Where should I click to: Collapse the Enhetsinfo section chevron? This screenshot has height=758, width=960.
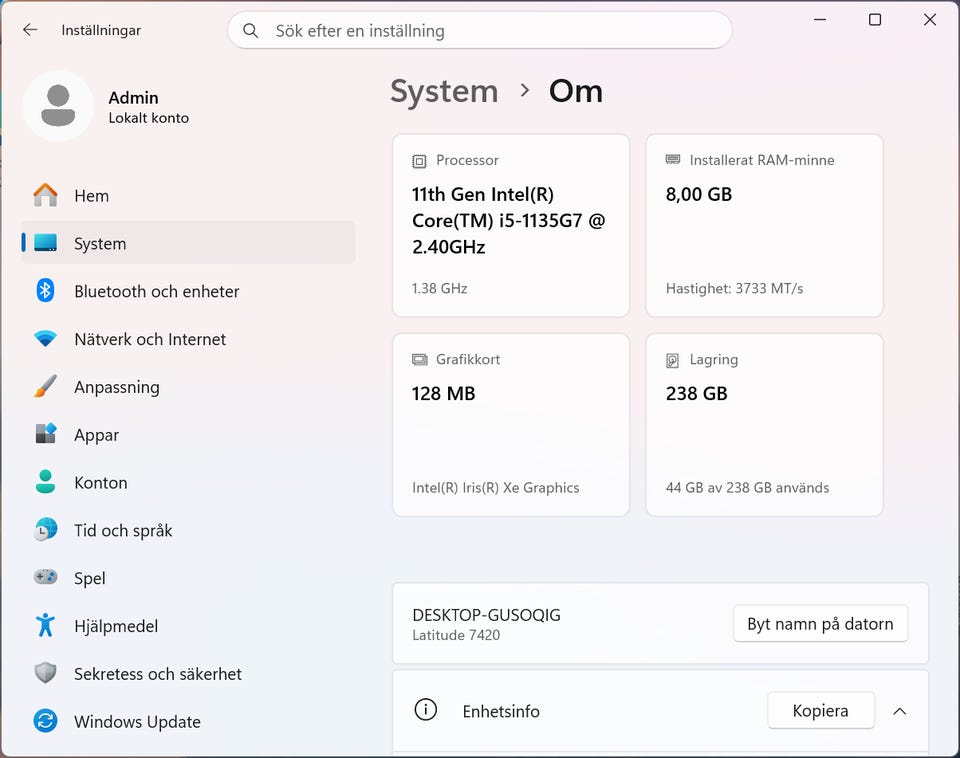point(899,711)
